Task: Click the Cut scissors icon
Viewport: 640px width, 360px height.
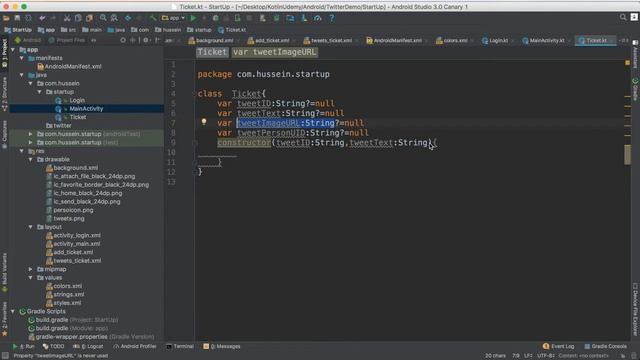Action: (67, 18)
